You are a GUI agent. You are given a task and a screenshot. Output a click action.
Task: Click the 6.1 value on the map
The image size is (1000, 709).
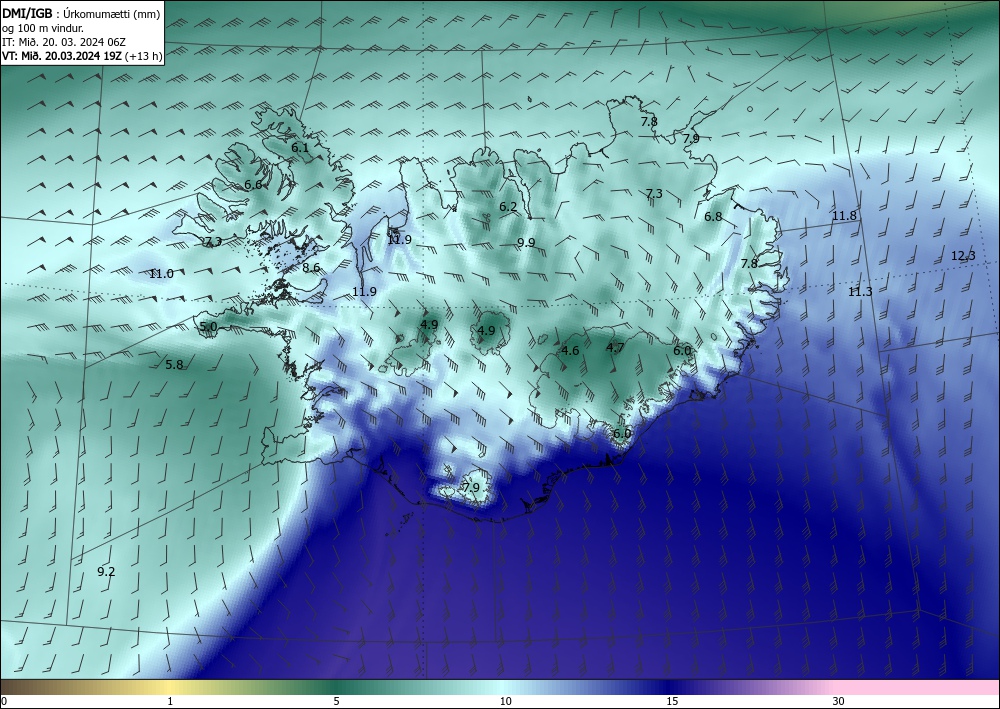[300, 147]
